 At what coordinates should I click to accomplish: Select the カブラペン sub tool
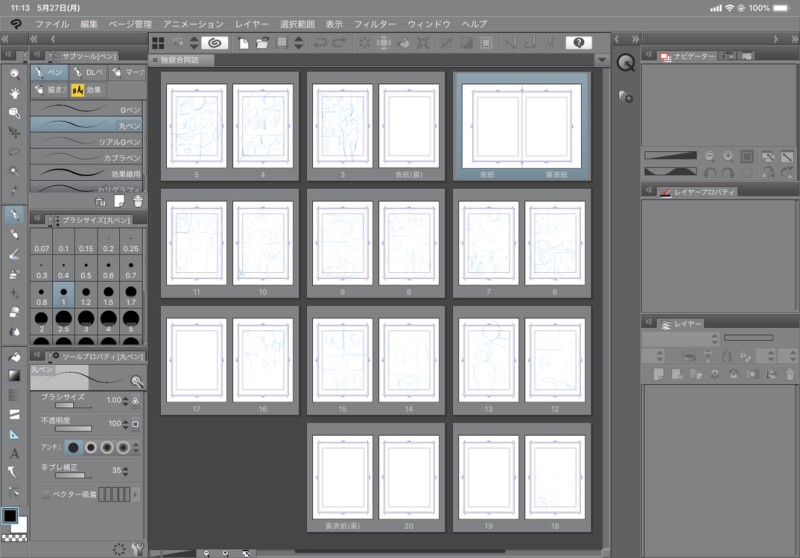86,158
